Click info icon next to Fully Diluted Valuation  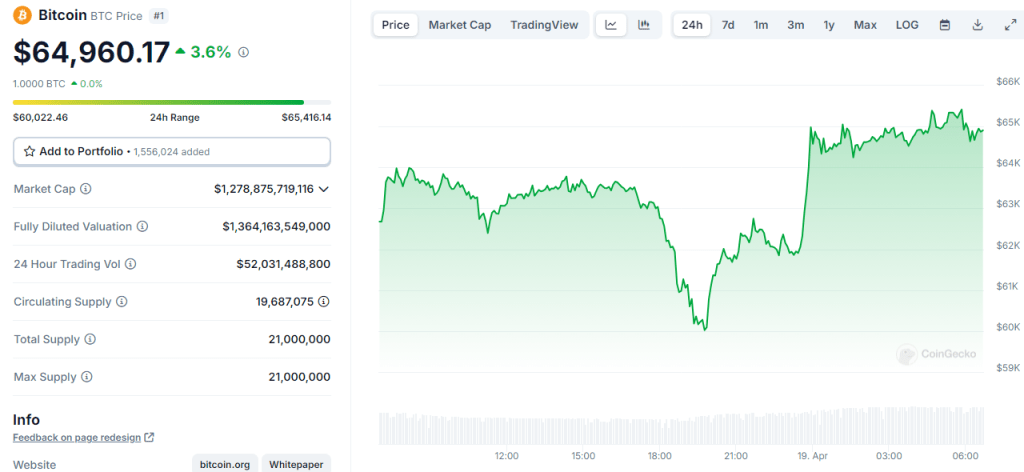(x=142, y=227)
